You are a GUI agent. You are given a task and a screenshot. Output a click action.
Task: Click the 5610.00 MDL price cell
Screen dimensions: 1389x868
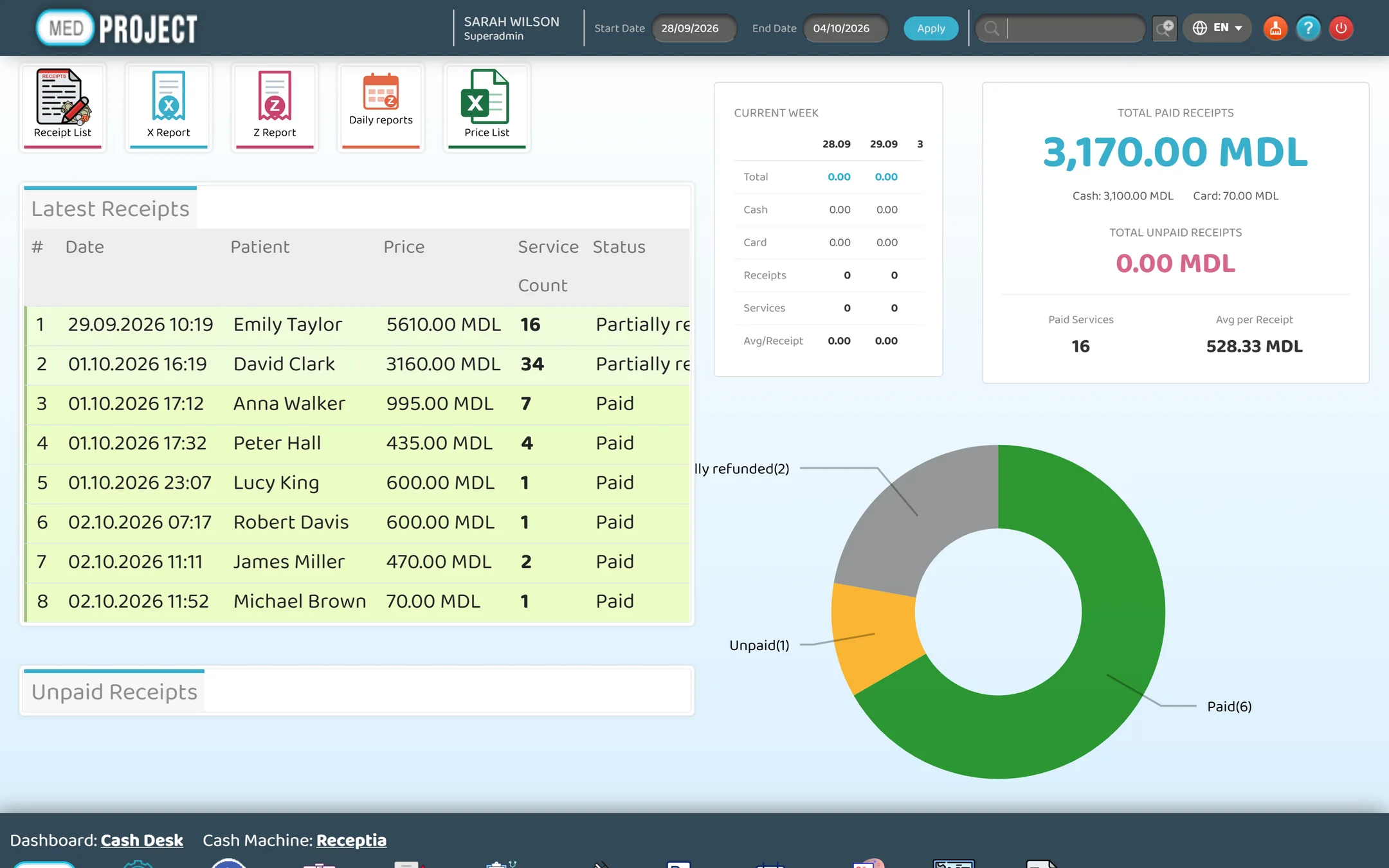pyautogui.click(x=443, y=325)
